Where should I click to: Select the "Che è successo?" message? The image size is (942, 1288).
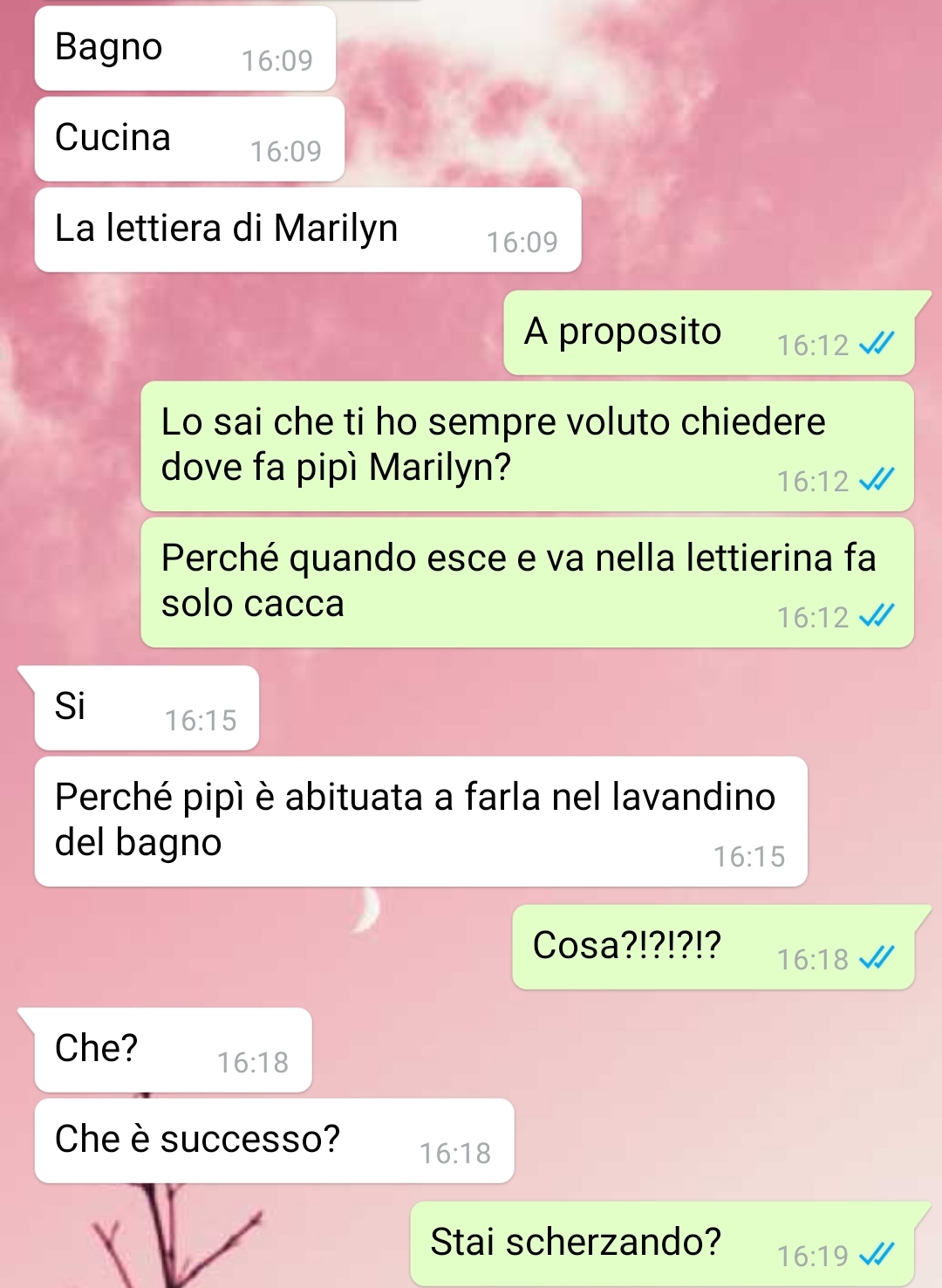274,1141
